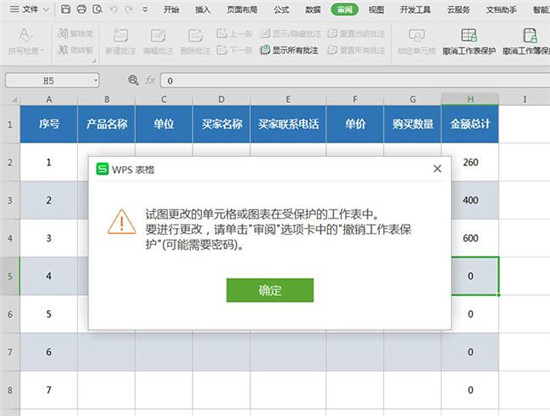The width and height of the screenshot is (550, 416).
Task: Click the 新建批注 new comment icon
Action: point(121,35)
